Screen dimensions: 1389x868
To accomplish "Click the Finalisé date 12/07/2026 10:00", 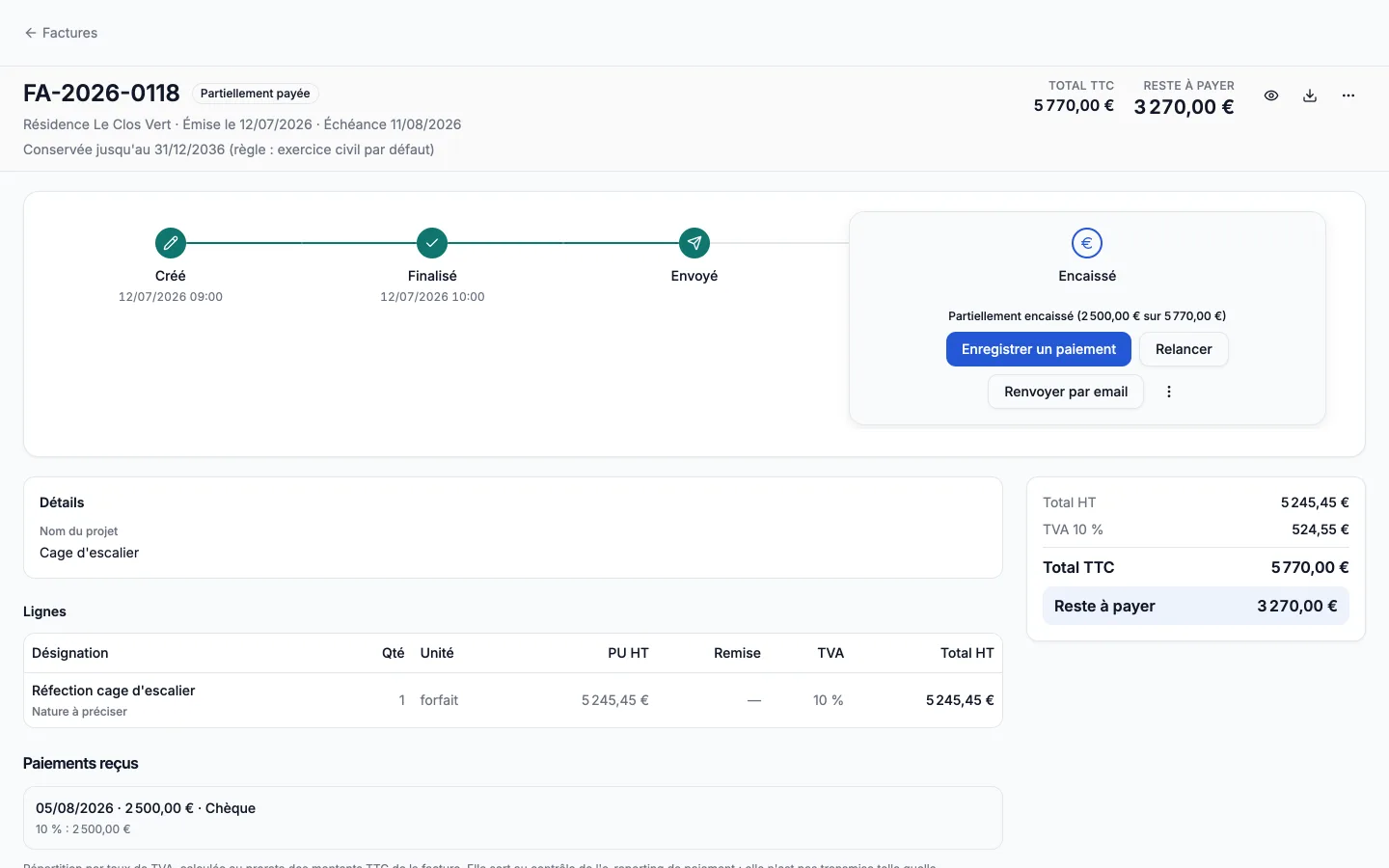I will (432, 297).
